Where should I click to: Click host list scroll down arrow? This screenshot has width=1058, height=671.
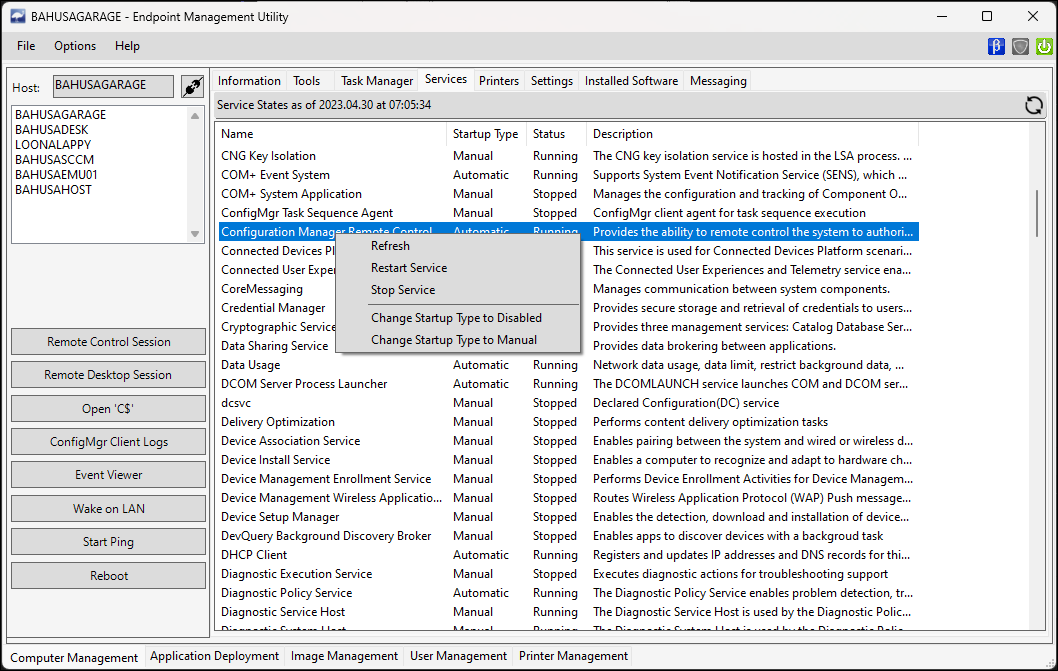pos(195,234)
